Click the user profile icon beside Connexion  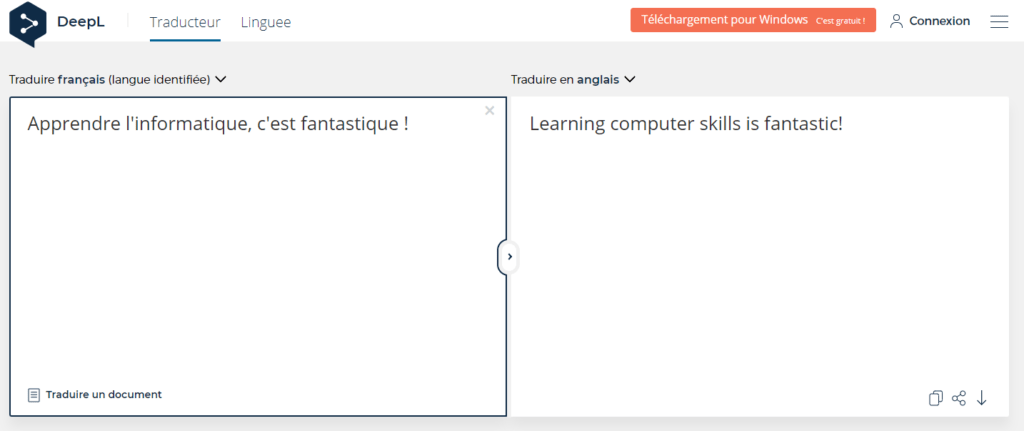coord(896,21)
